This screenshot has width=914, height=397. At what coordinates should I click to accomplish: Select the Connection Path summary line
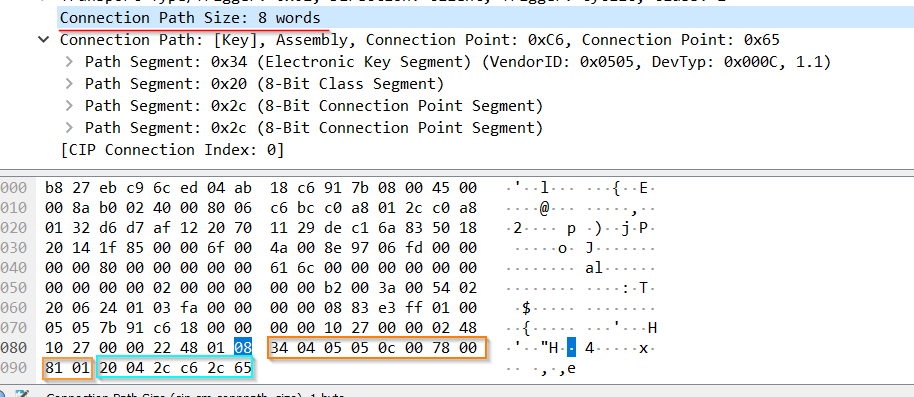coord(420,40)
